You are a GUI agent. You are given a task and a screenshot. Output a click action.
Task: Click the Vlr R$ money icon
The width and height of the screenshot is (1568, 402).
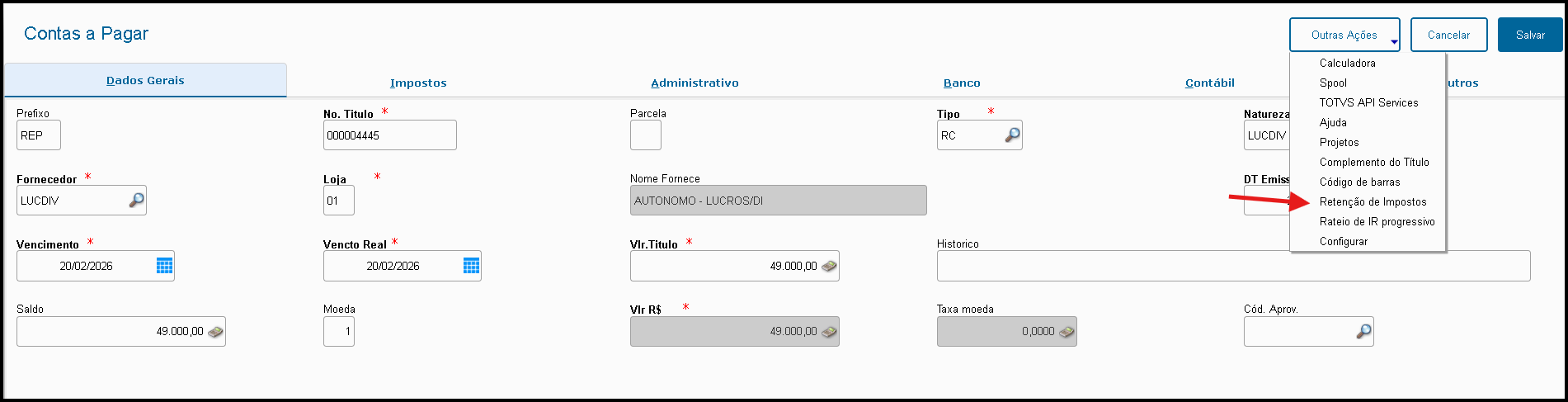(829, 331)
